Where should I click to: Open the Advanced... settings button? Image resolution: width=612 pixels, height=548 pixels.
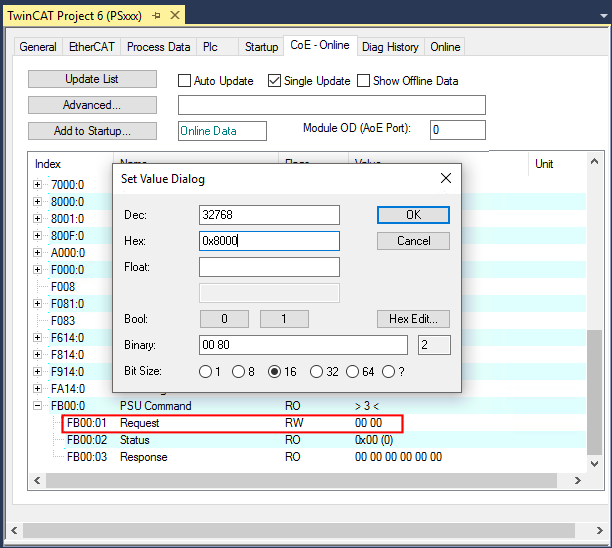pos(92,105)
